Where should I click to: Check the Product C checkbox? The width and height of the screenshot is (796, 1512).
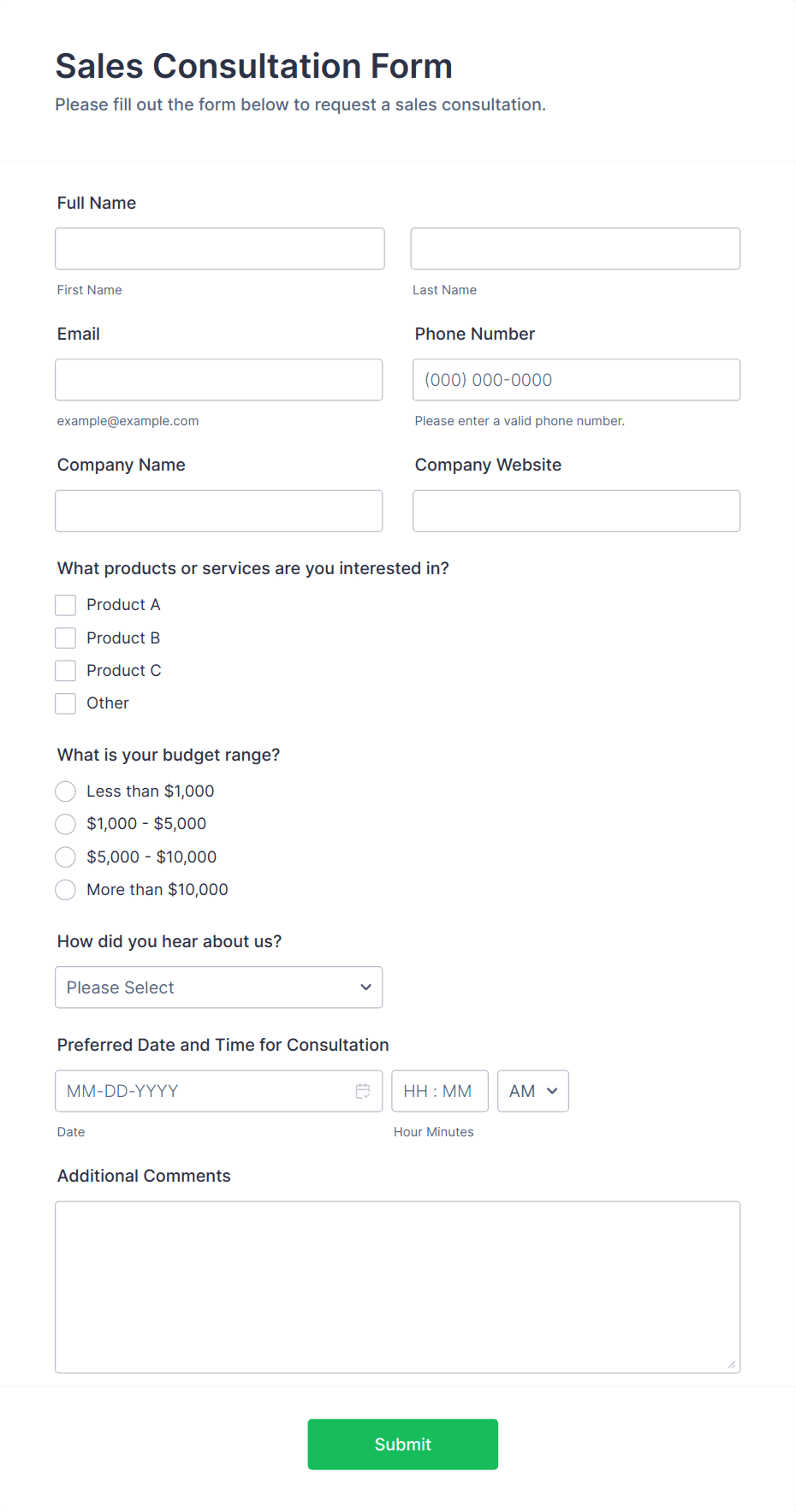coord(65,670)
